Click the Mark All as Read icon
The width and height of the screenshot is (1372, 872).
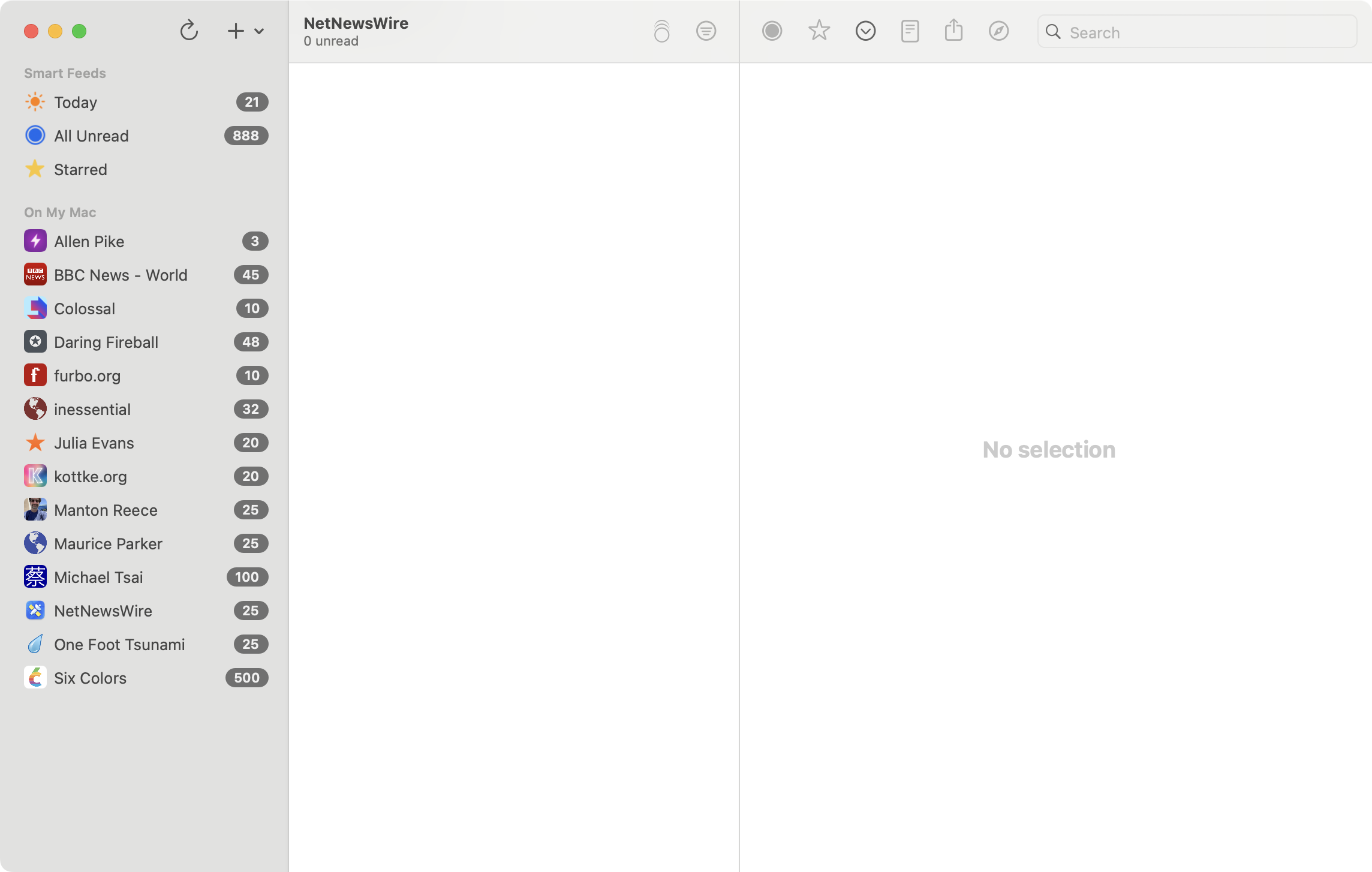[x=661, y=31]
